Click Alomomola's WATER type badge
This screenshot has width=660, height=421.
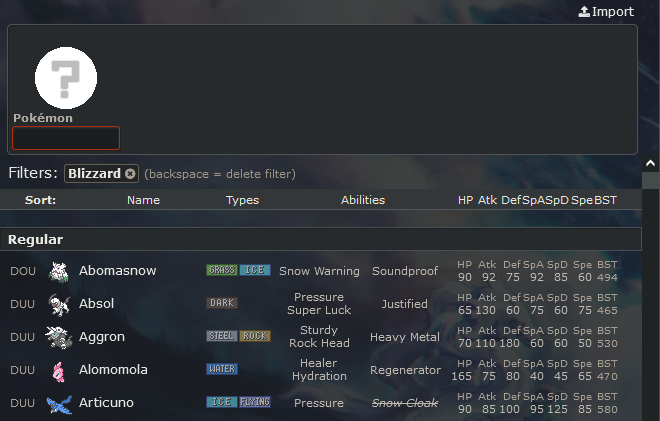pyautogui.click(x=222, y=369)
